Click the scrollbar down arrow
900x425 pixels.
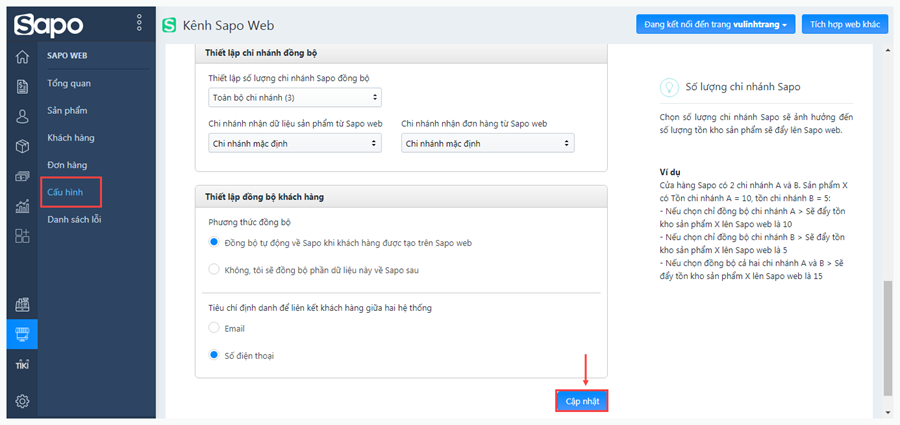pyautogui.click(x=887, y=414)
